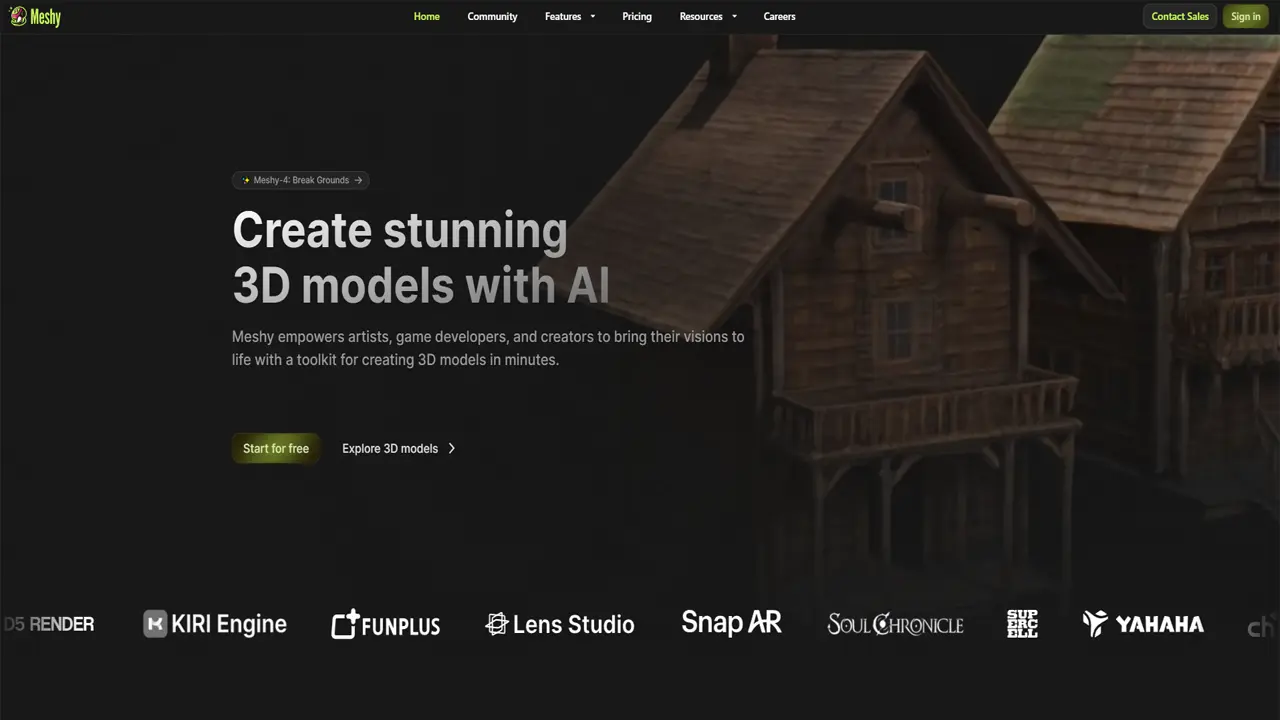
Task: Click the Lens Studio logo
Action: [x=560, y=625]
